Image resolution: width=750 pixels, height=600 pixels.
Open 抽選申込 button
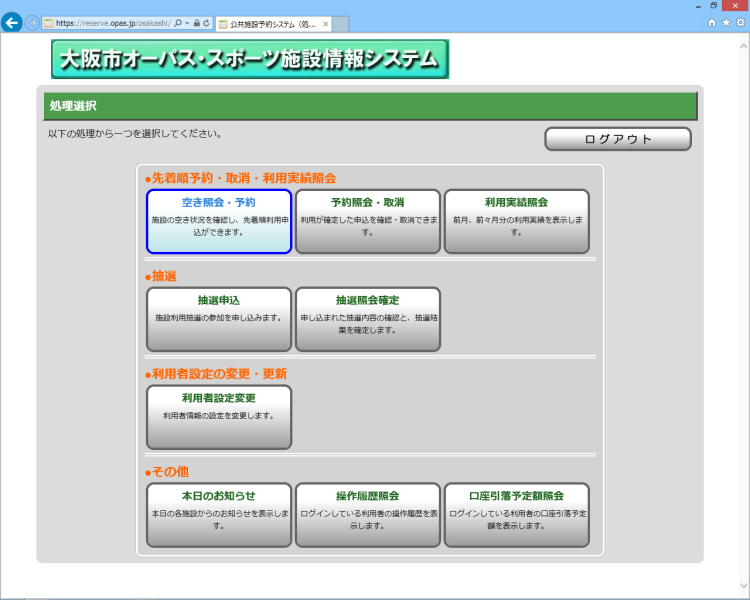[219, 319]
